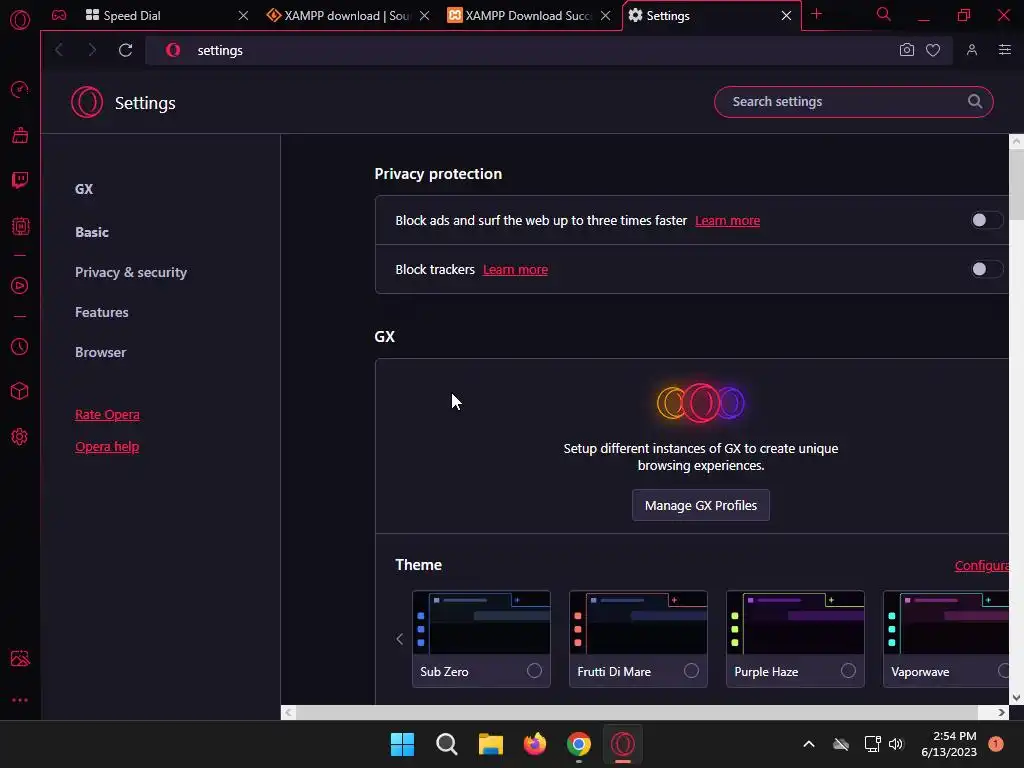
Task: Click search icon in settings search box
Action: click(974, 101)
